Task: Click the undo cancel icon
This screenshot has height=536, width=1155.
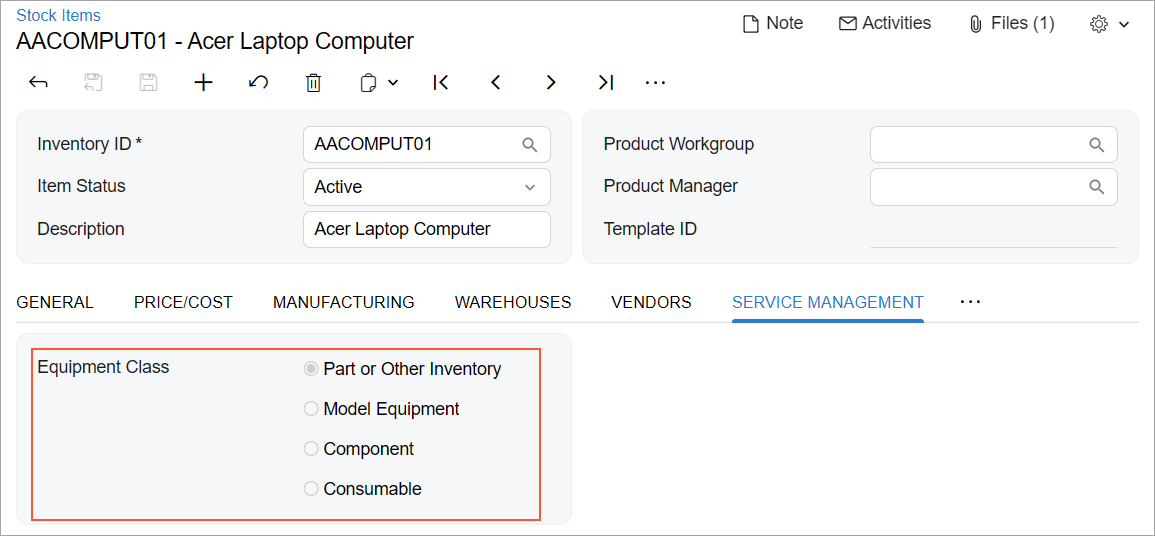Action: tap(258, 83)
